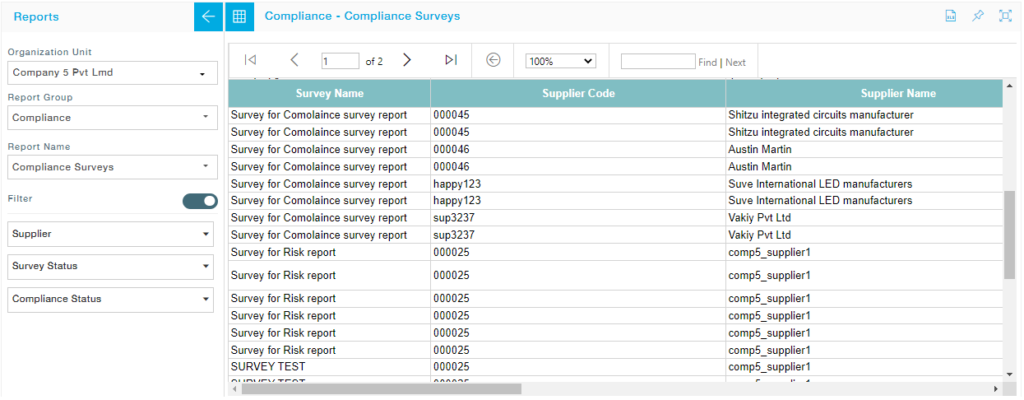The height and width of the screenshot is (400, 1024).
Task: Open the Organization Unit dropdown
Action: (x=112, y=73)
